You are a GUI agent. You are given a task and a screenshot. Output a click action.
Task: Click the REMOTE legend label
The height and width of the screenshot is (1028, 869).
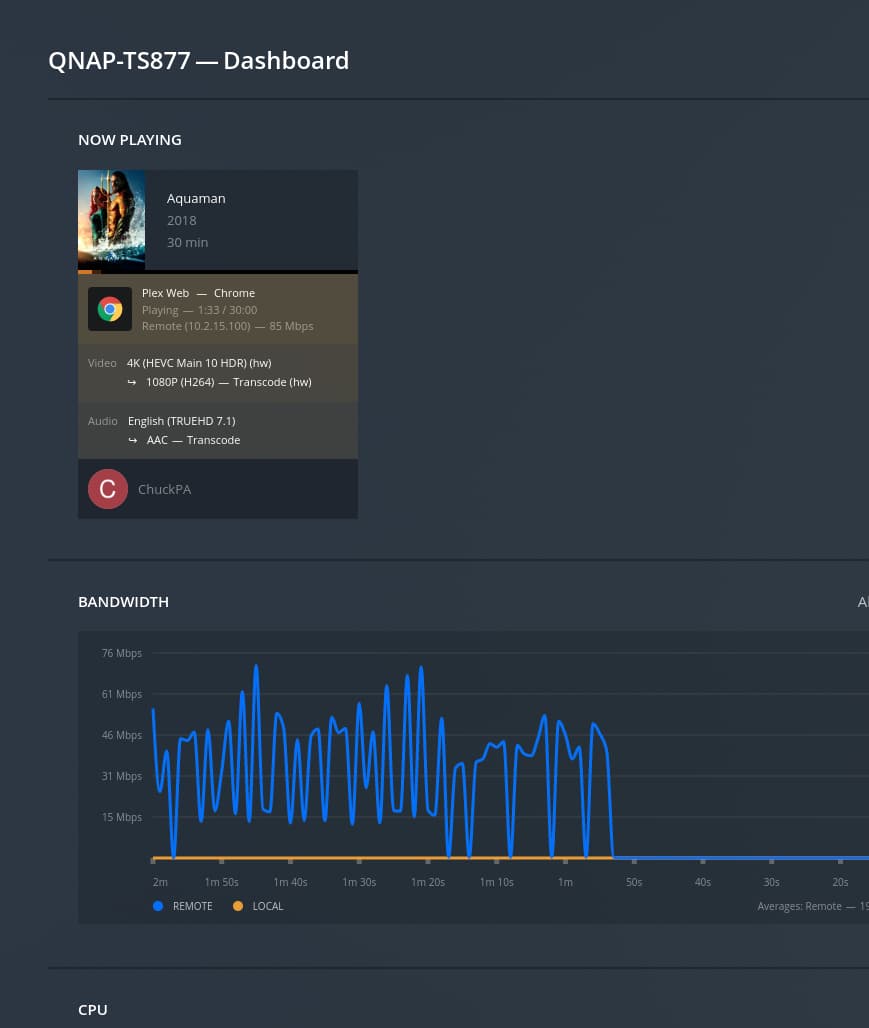click(x=193, y=906)
